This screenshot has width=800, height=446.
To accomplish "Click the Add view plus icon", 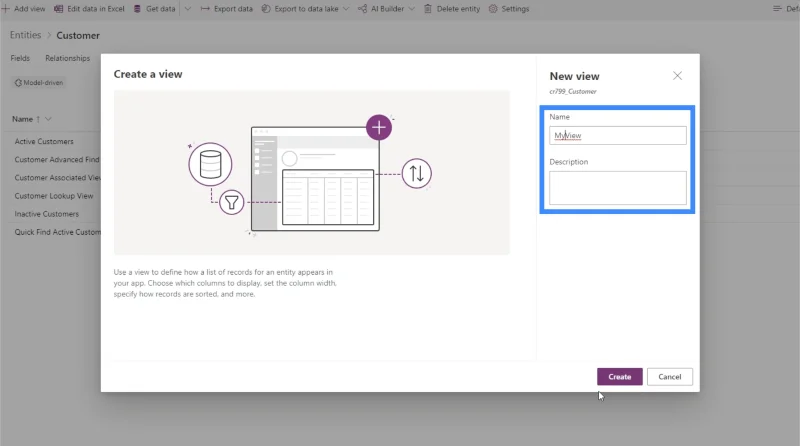I will pos(6,9).
